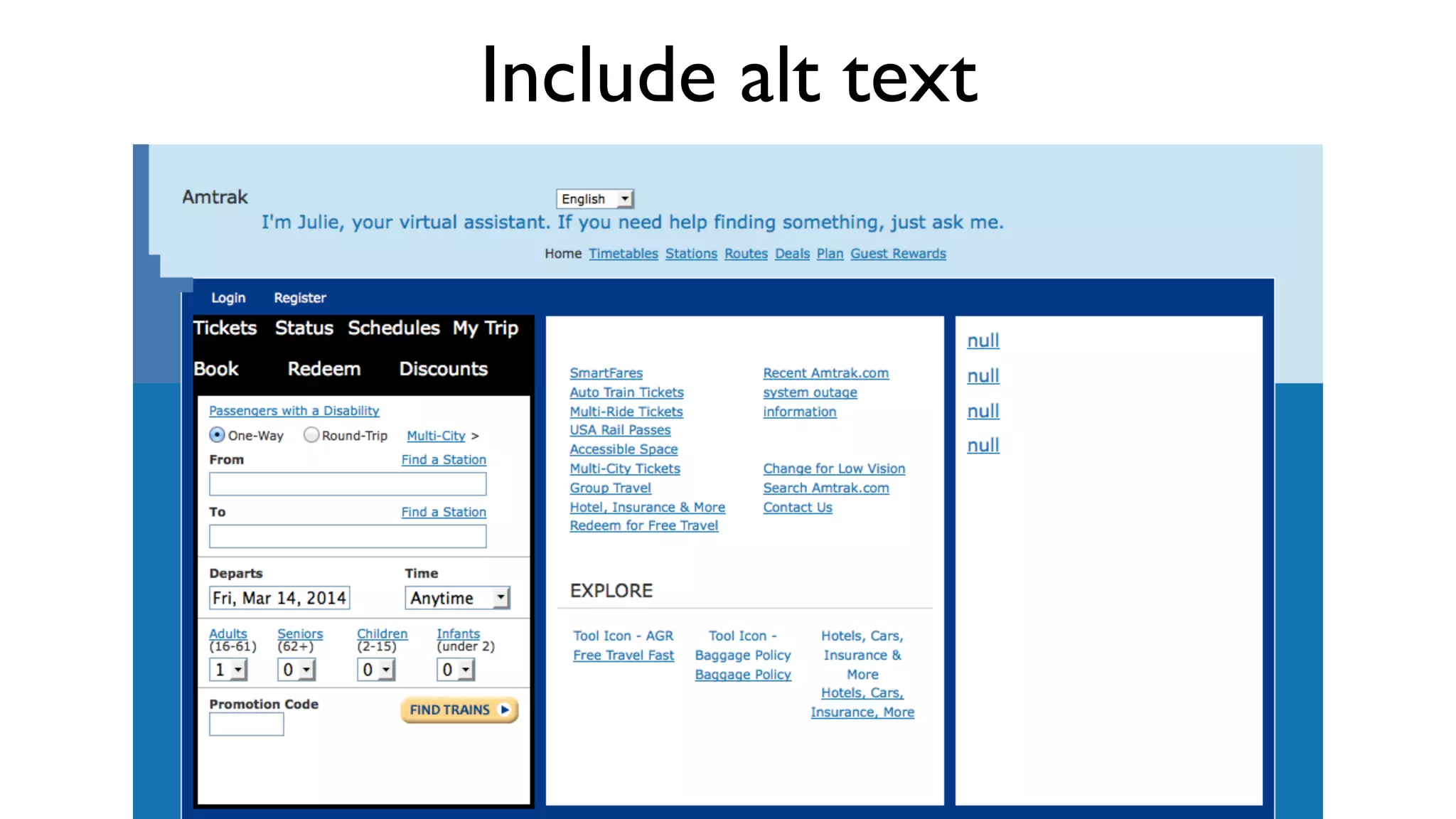Open the Children count dropdown
Image resolution: width=1456 pixels, height=819 pixels.
click(376, 670)
